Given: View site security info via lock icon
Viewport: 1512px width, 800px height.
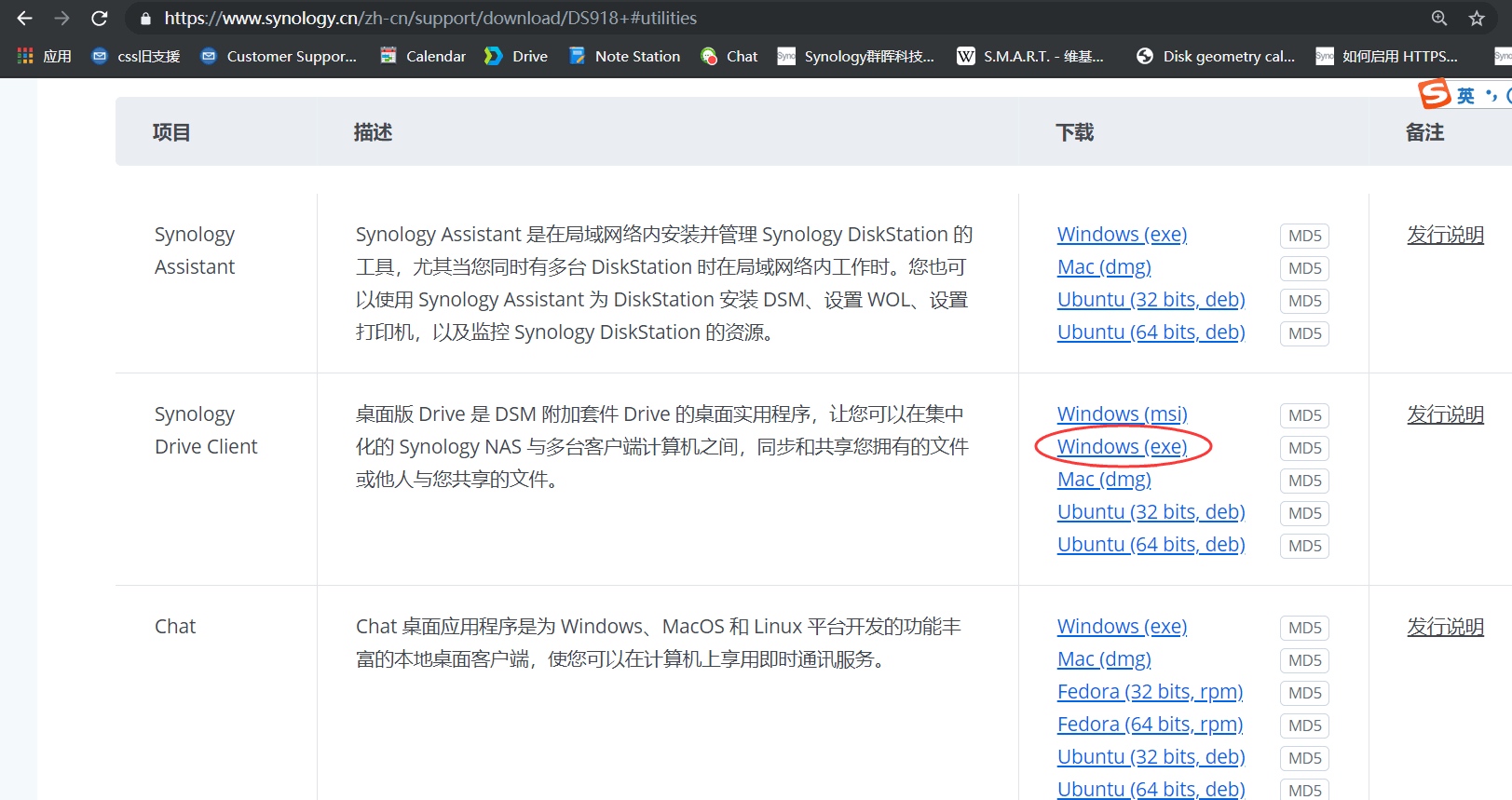Looking at the screenshot, I should coord(145,19).
